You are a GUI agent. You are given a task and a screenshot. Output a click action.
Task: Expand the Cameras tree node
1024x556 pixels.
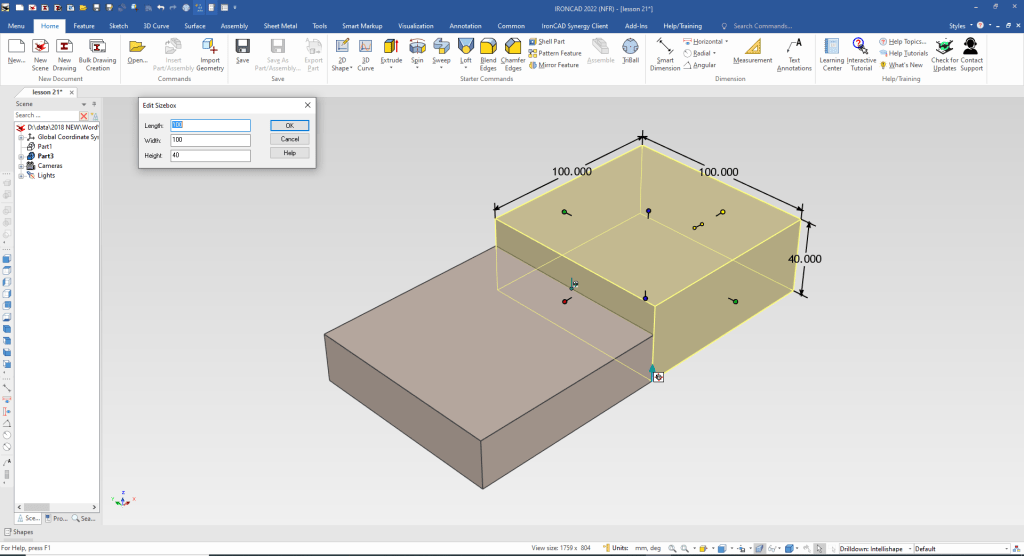(20, 166)
